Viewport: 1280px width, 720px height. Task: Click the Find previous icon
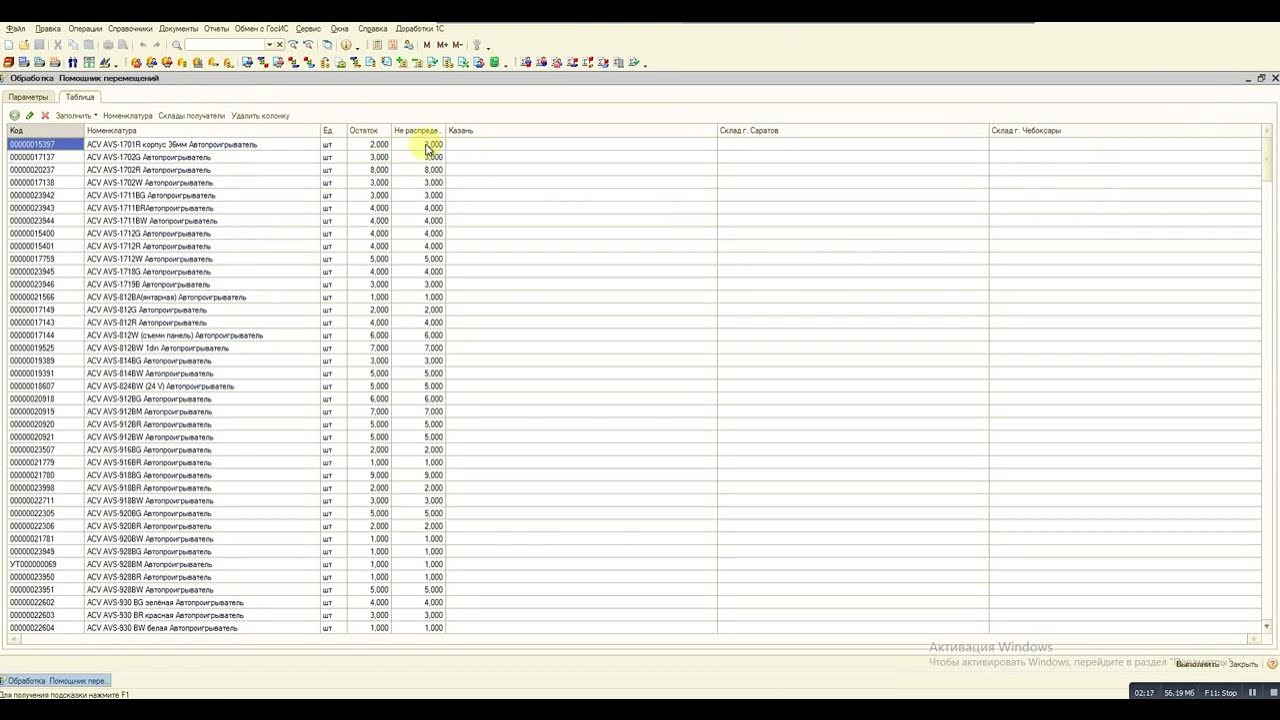pos(308,45)
